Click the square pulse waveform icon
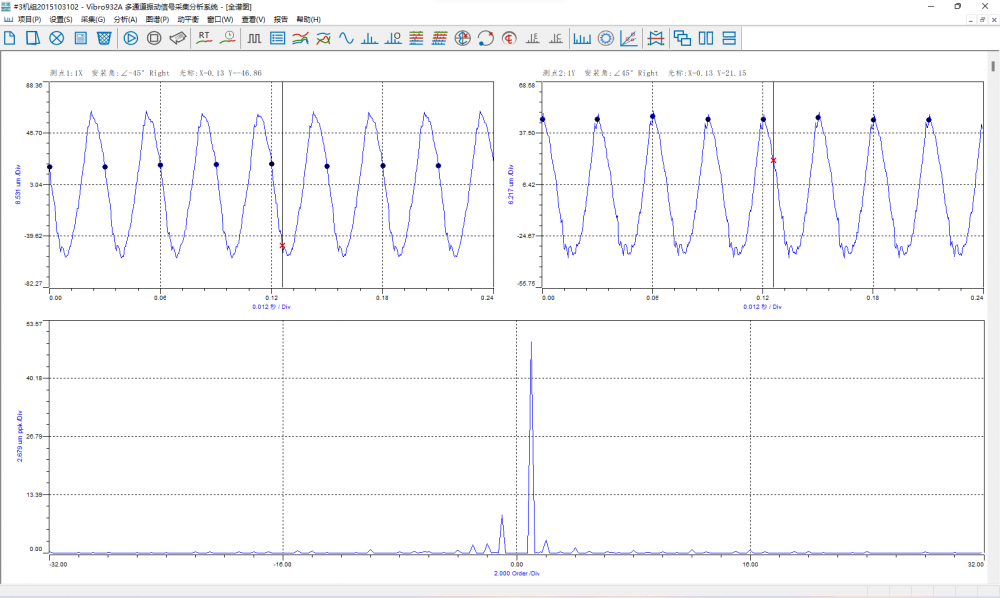The height and width of the screenshot is (598, 1000). click(x=254, y=38)
